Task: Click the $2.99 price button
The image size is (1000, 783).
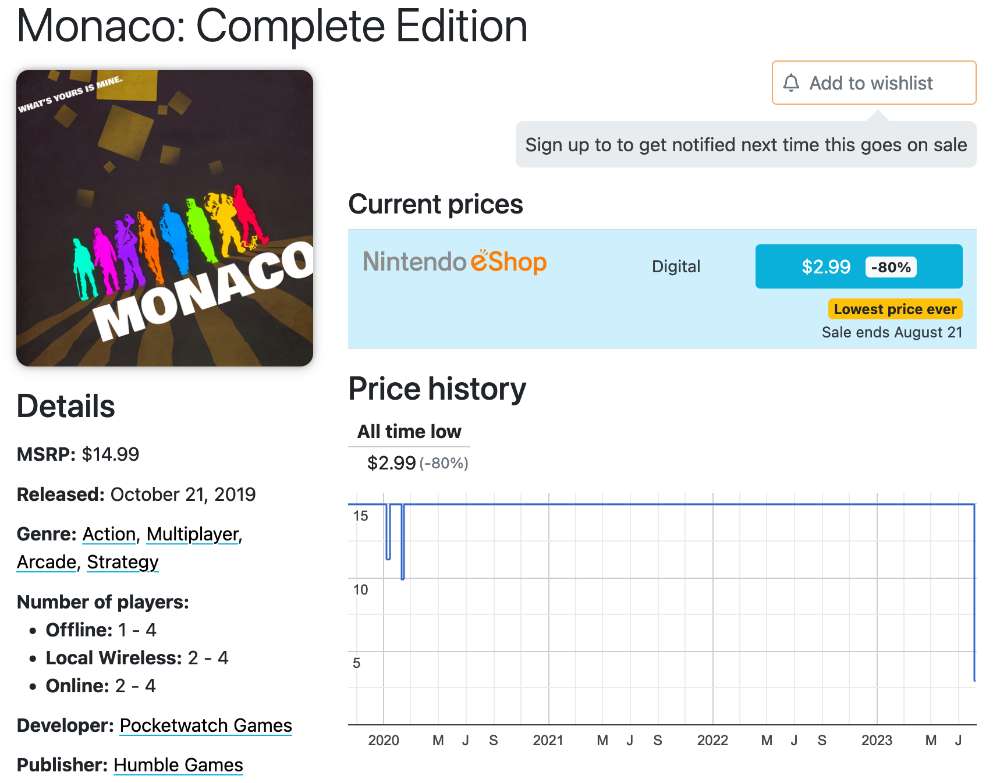Action: (859, 267)
